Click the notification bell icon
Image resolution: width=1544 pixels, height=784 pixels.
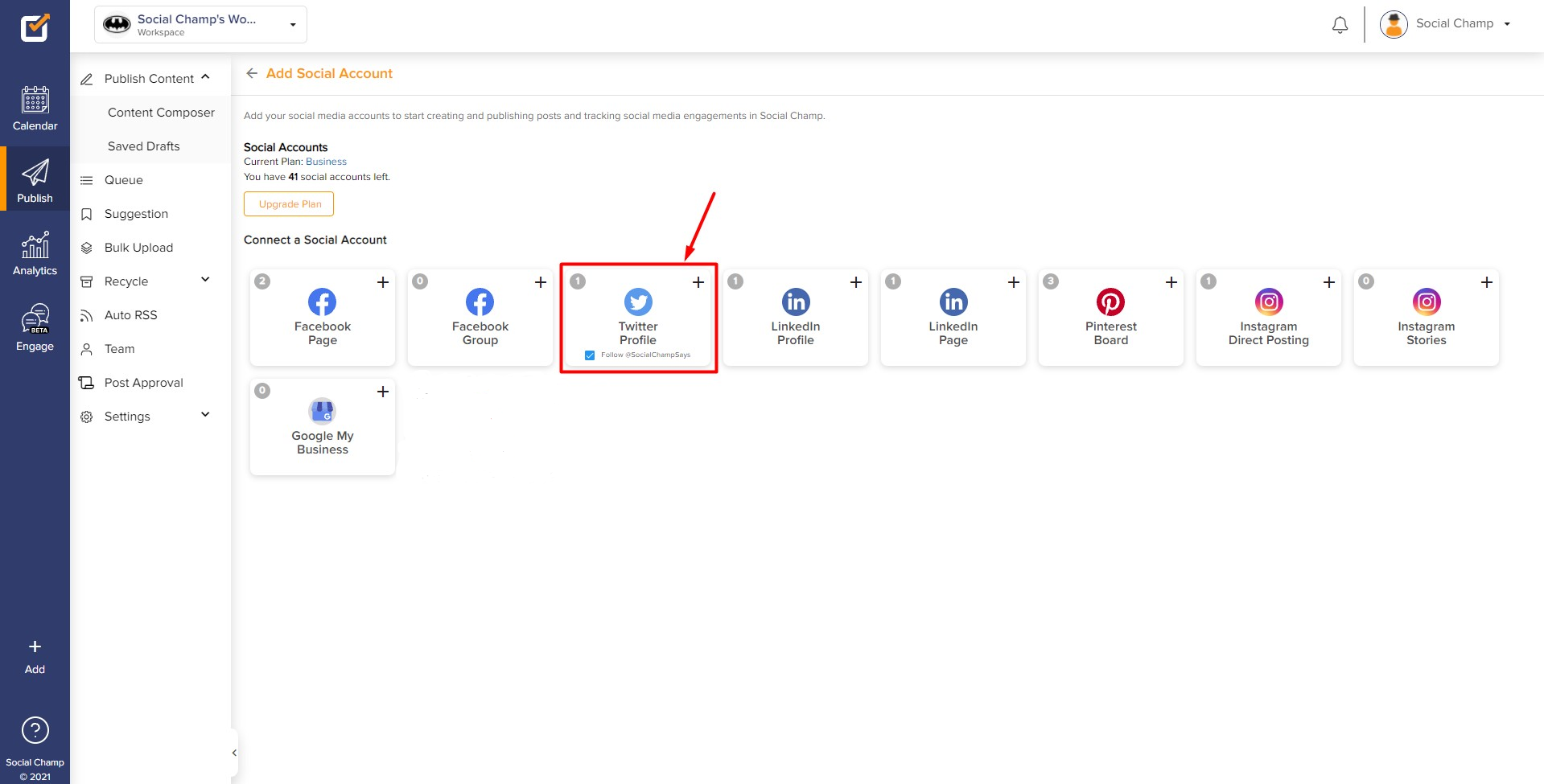1340,25
